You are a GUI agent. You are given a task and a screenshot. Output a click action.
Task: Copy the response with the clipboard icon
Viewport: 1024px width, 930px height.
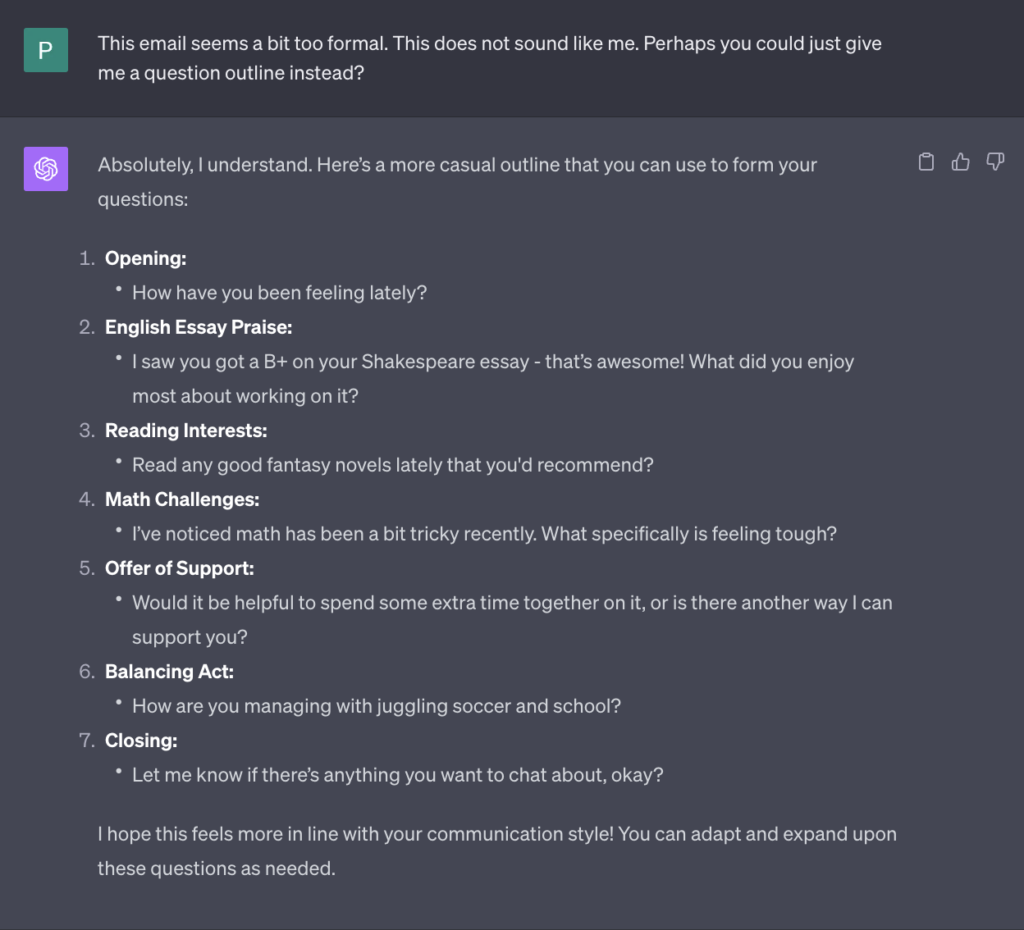pos(926,161)
